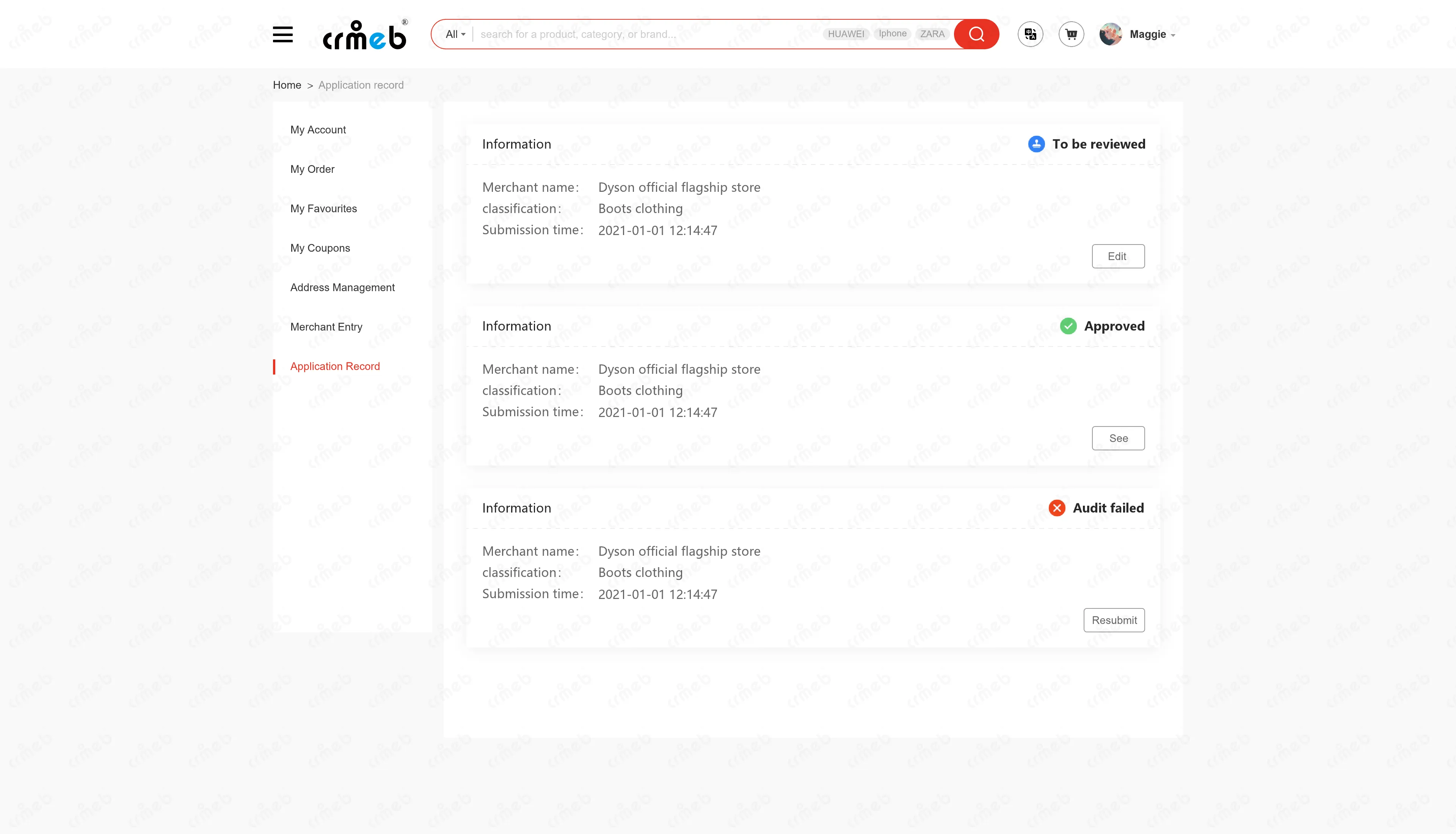Expand the Maggie user menu arrow
The width and height of the screenshot is (1456, 834).
click(x=1173, y=36)
